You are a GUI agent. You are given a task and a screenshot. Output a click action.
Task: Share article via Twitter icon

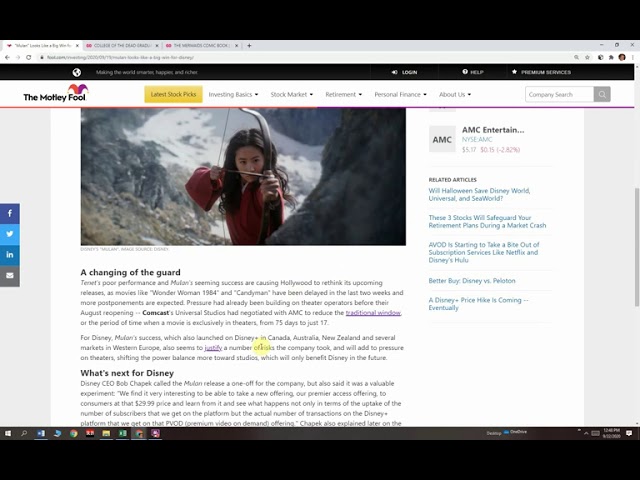(x=9, y=234)
